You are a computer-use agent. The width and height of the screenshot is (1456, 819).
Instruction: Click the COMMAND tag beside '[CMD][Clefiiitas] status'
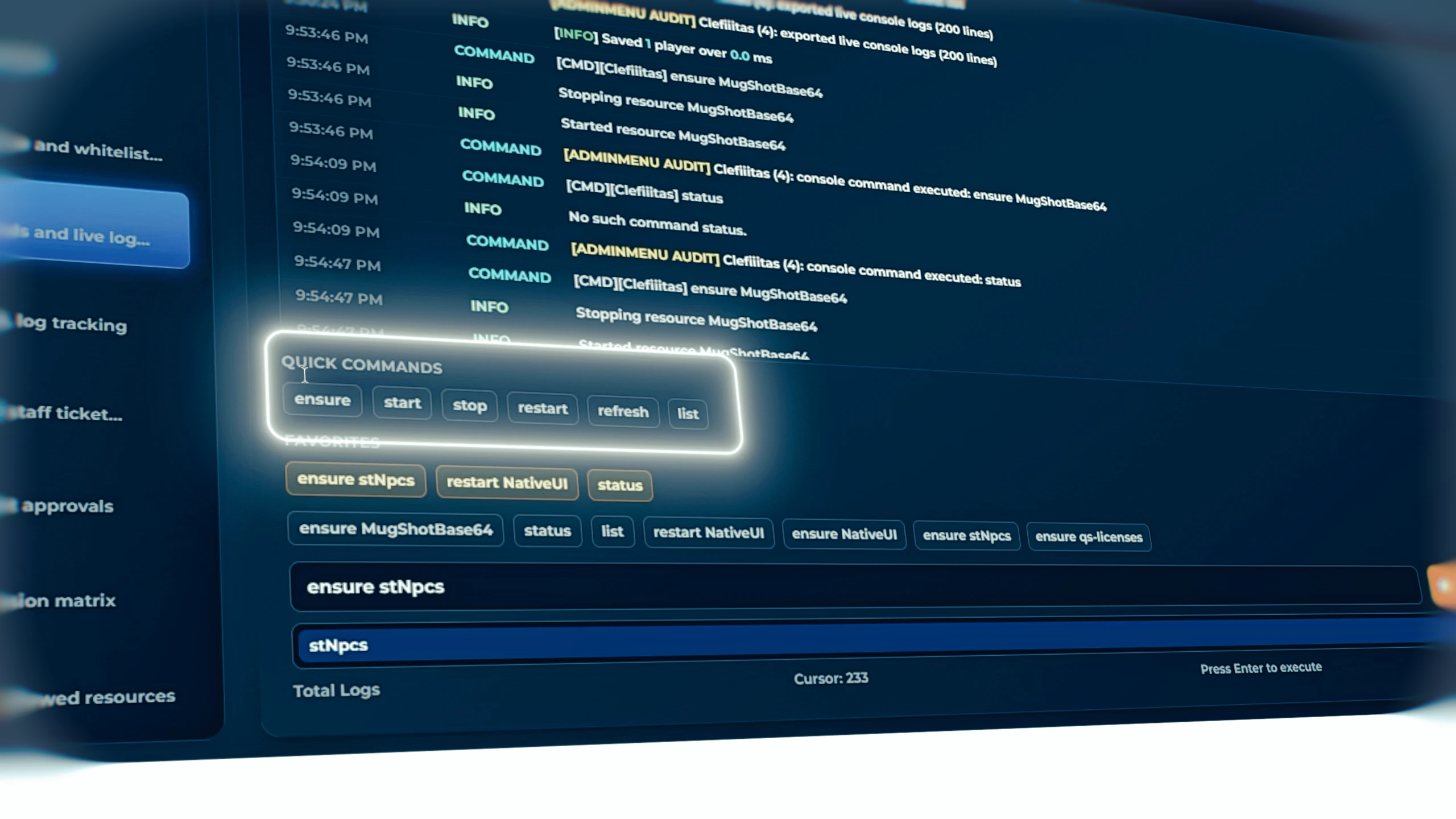tap(503, 178)
